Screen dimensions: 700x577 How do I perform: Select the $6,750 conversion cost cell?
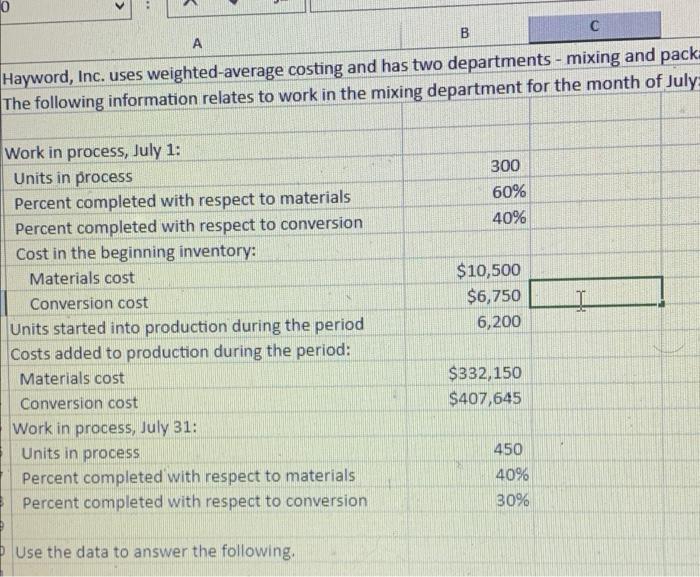494,296
